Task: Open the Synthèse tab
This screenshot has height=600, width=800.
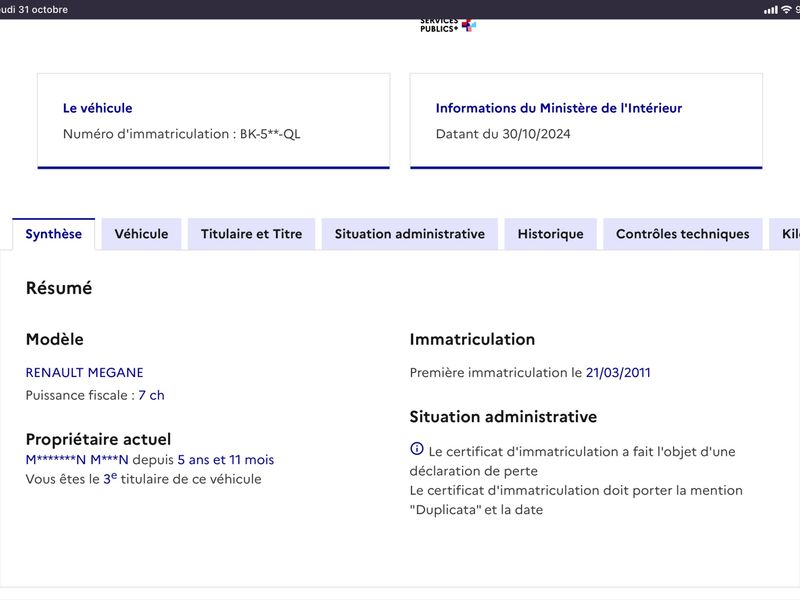Action: point(54,234)
